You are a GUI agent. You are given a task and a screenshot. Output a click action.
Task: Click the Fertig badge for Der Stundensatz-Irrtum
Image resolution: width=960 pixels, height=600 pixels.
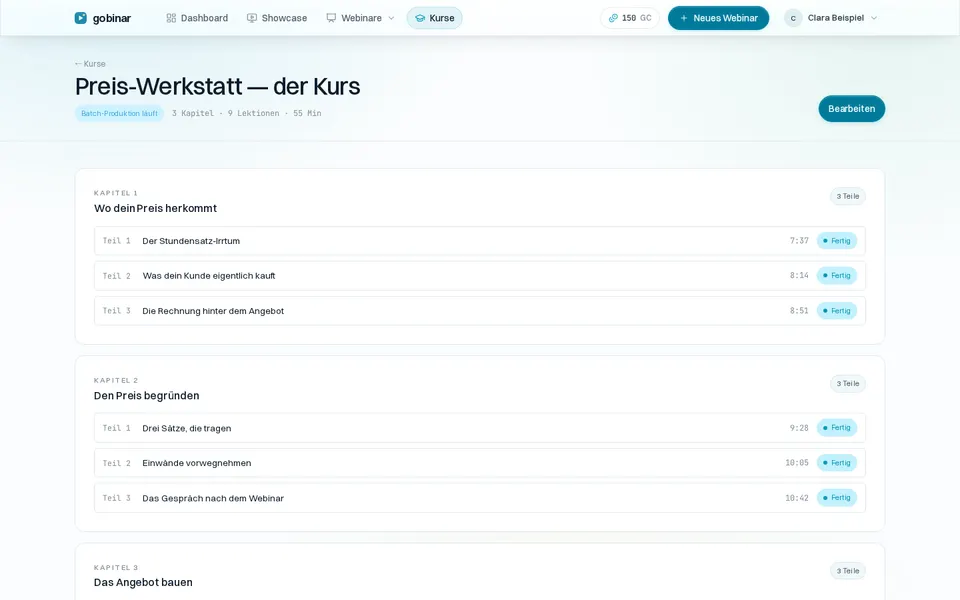click(x=837, y=241)
